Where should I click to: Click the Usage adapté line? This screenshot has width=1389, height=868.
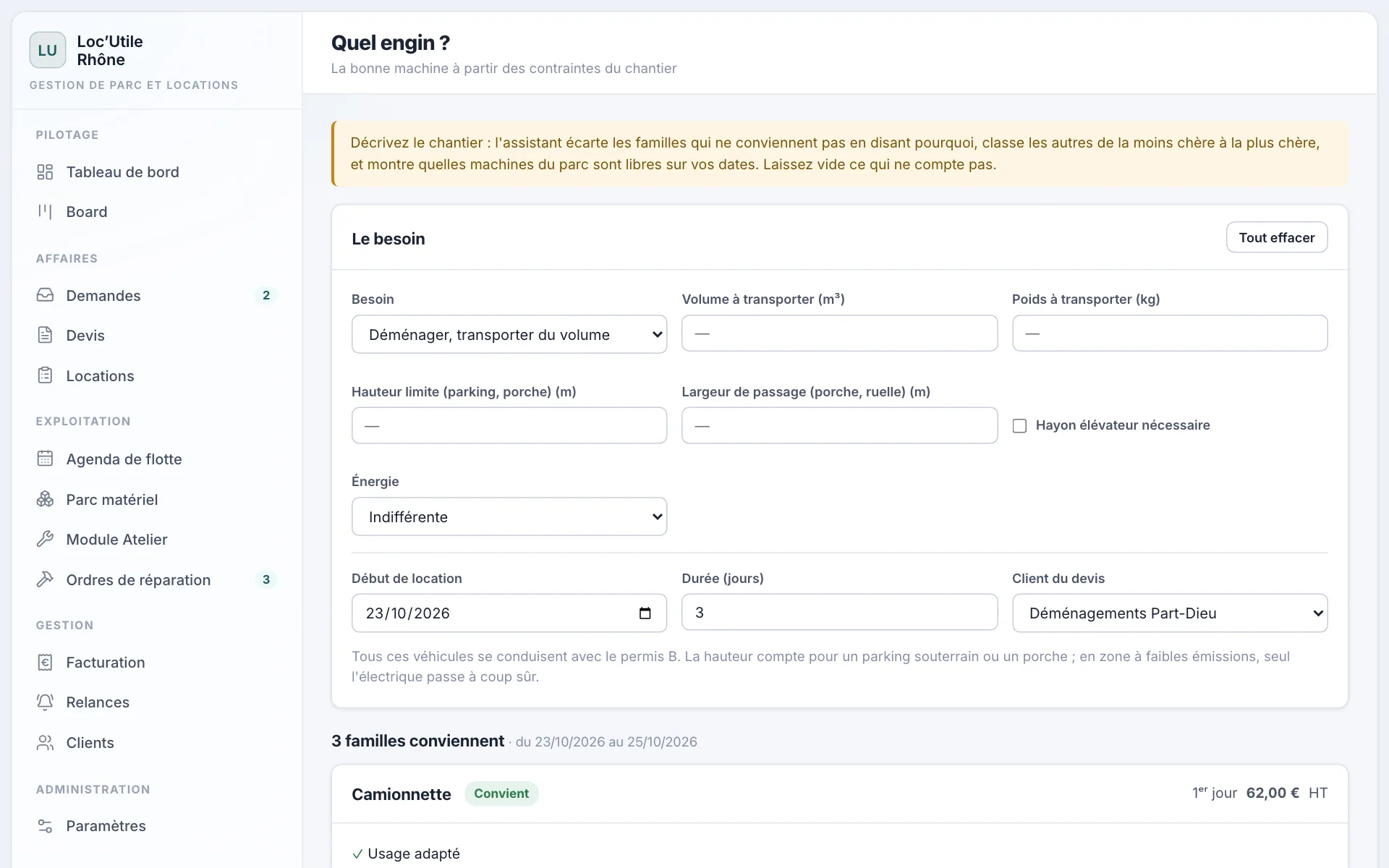(x=406, y=854)
